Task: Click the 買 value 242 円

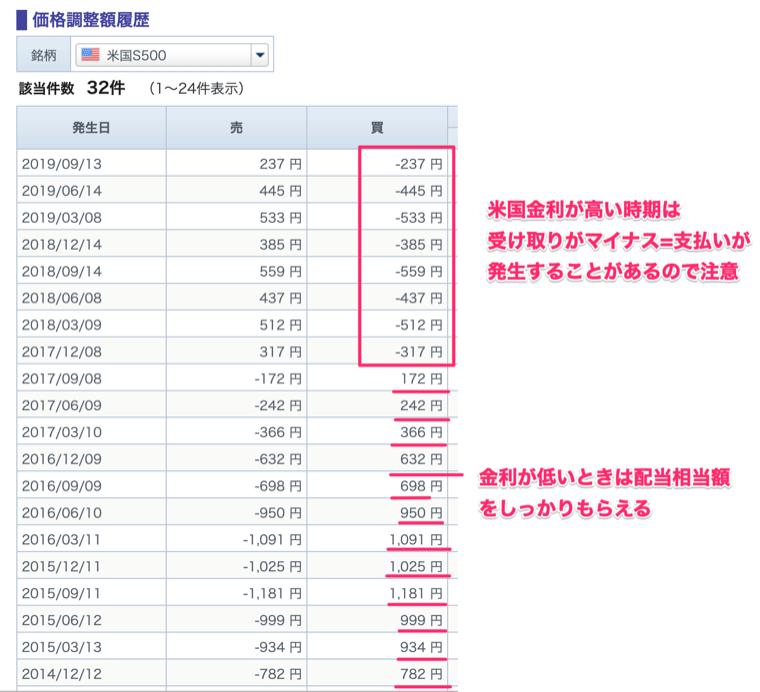Action: [x=421, y=405]
